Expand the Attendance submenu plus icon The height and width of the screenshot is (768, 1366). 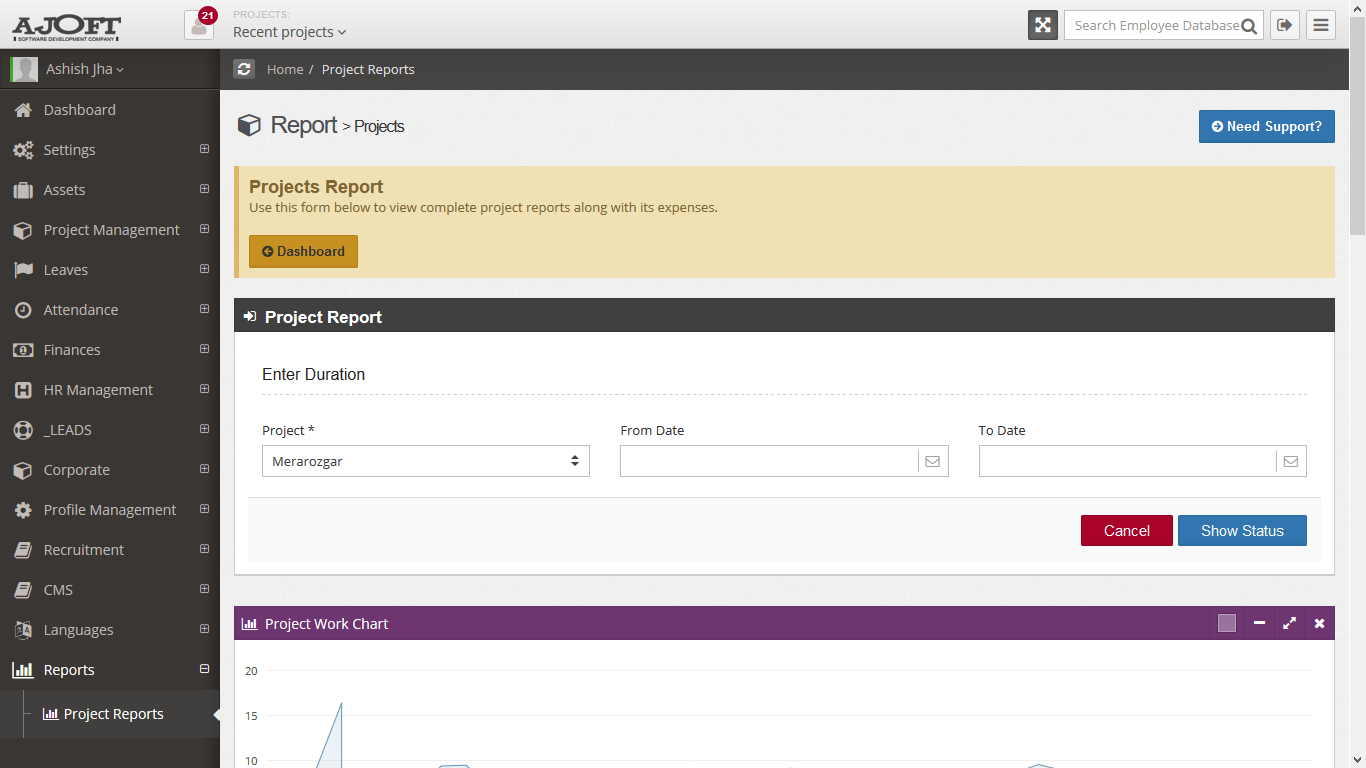pyautogui.click(x=204, y=309)
